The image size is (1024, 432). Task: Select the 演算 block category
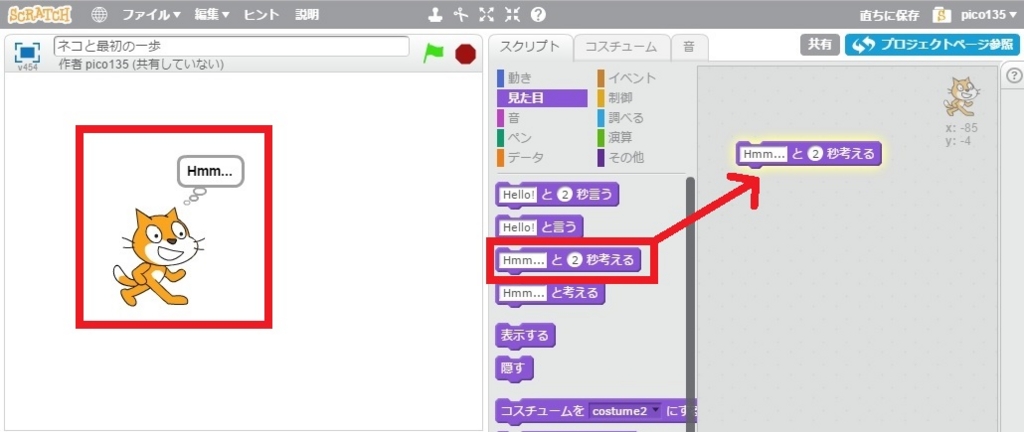coord(615,138)
